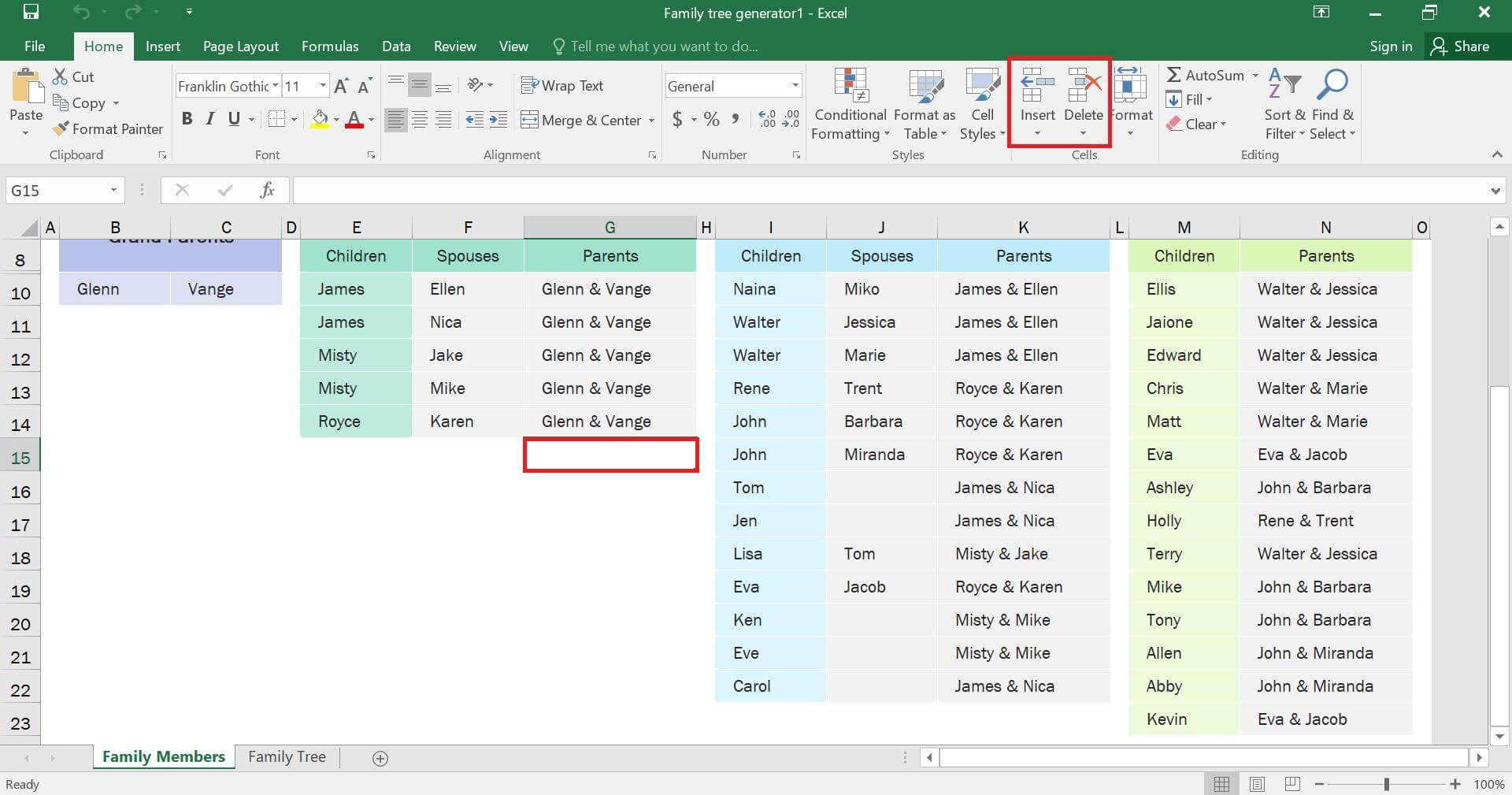1512x795 pixels.
Task: Click the Increase Font Size icon
Action: pos(341,85)
